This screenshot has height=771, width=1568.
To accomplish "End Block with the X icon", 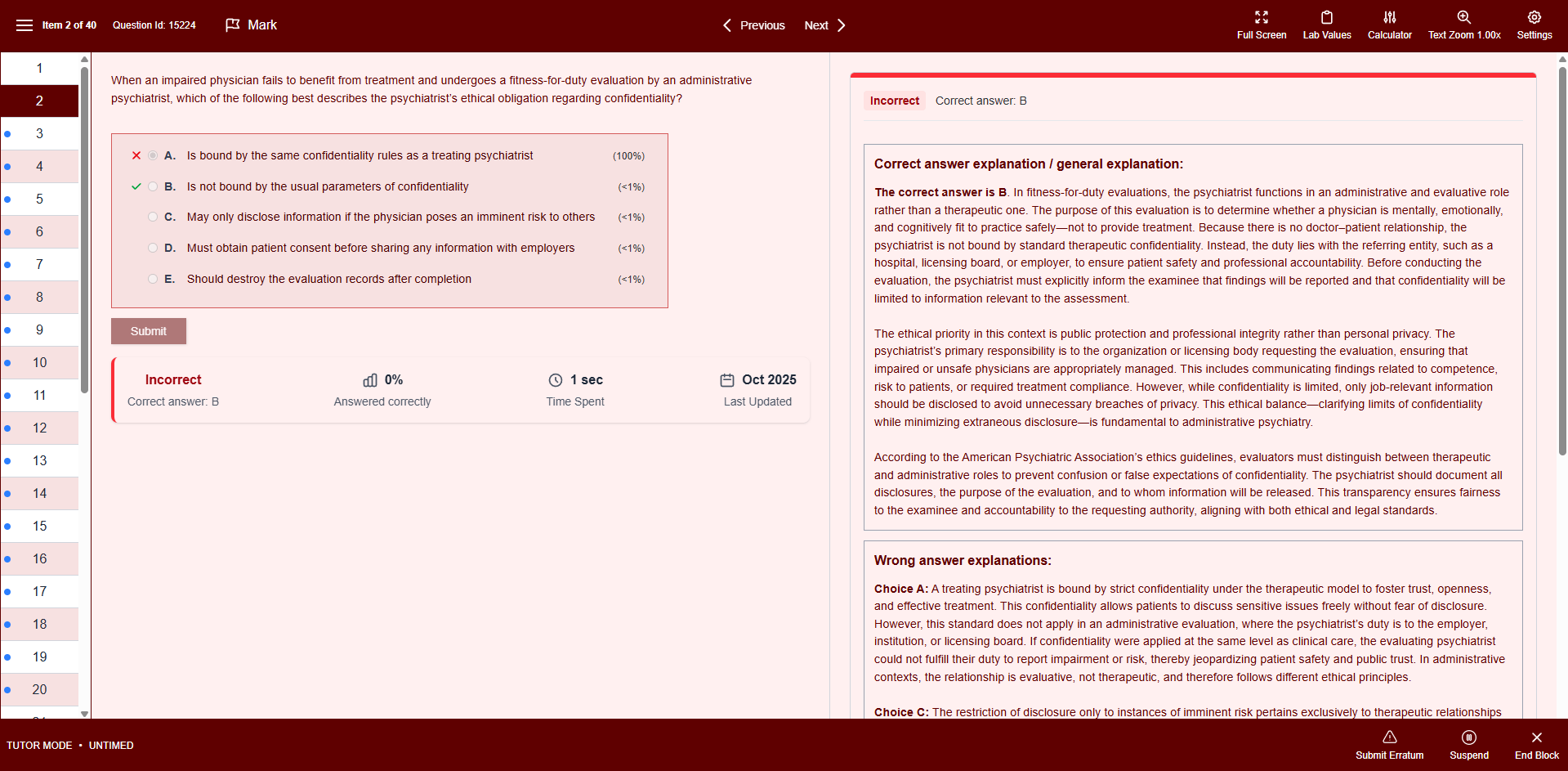I will [1536, 737].
